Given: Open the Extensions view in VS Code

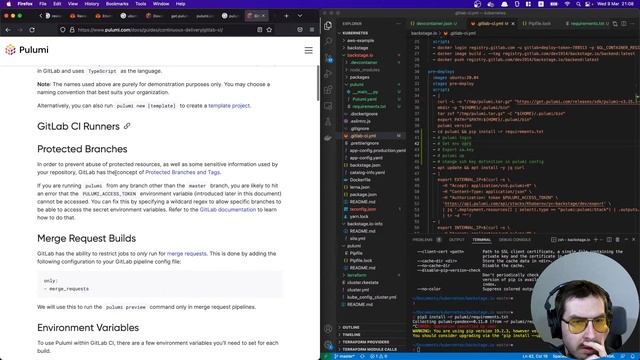Looking at the screenshot, I should (x=328, y=90).
